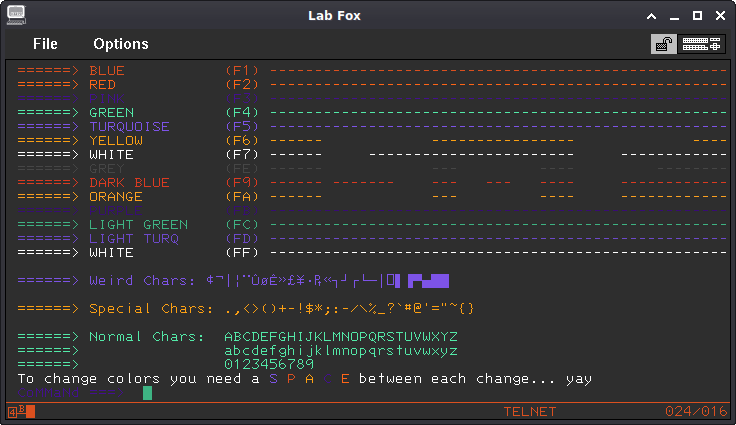Close the Lab Fox window
736x425 pixels.
pos(721,16)
